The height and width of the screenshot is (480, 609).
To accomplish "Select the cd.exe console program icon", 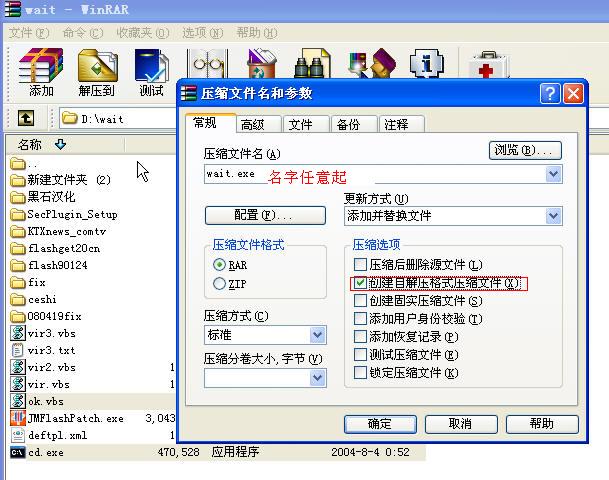I will click(17, 452).
